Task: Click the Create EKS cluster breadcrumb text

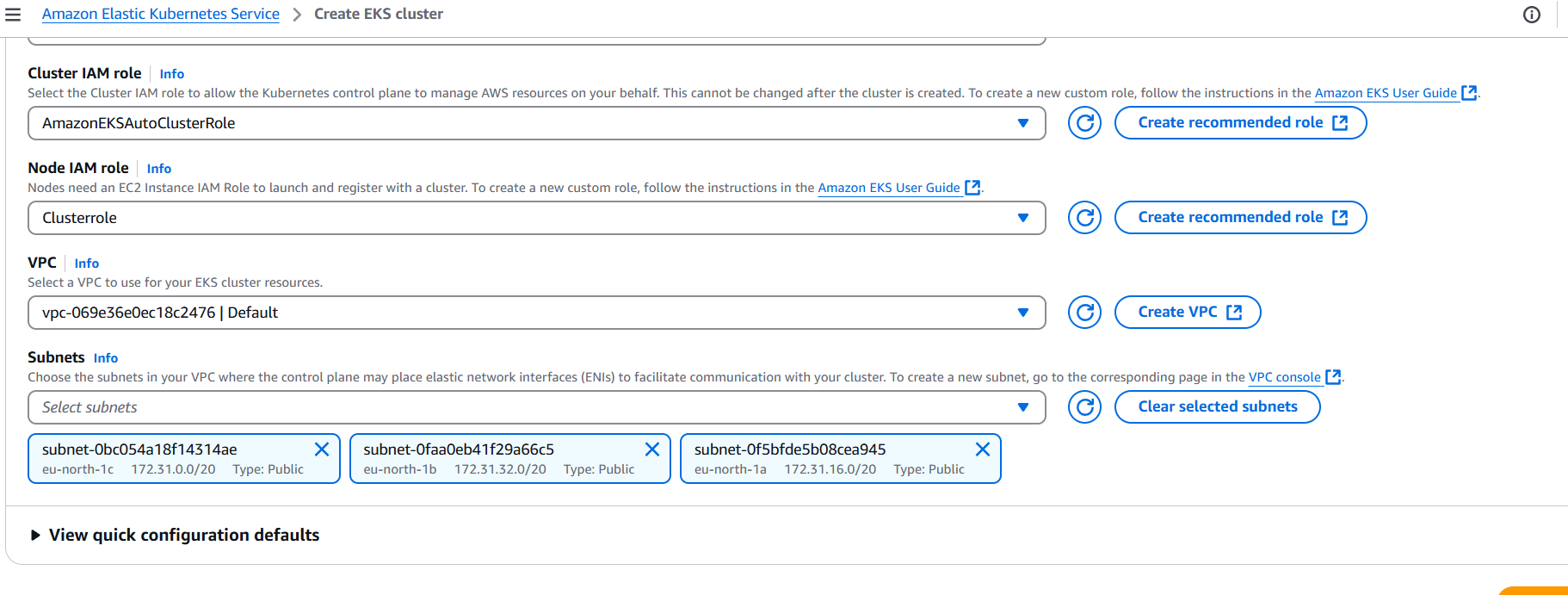Action: pos(379,14)
